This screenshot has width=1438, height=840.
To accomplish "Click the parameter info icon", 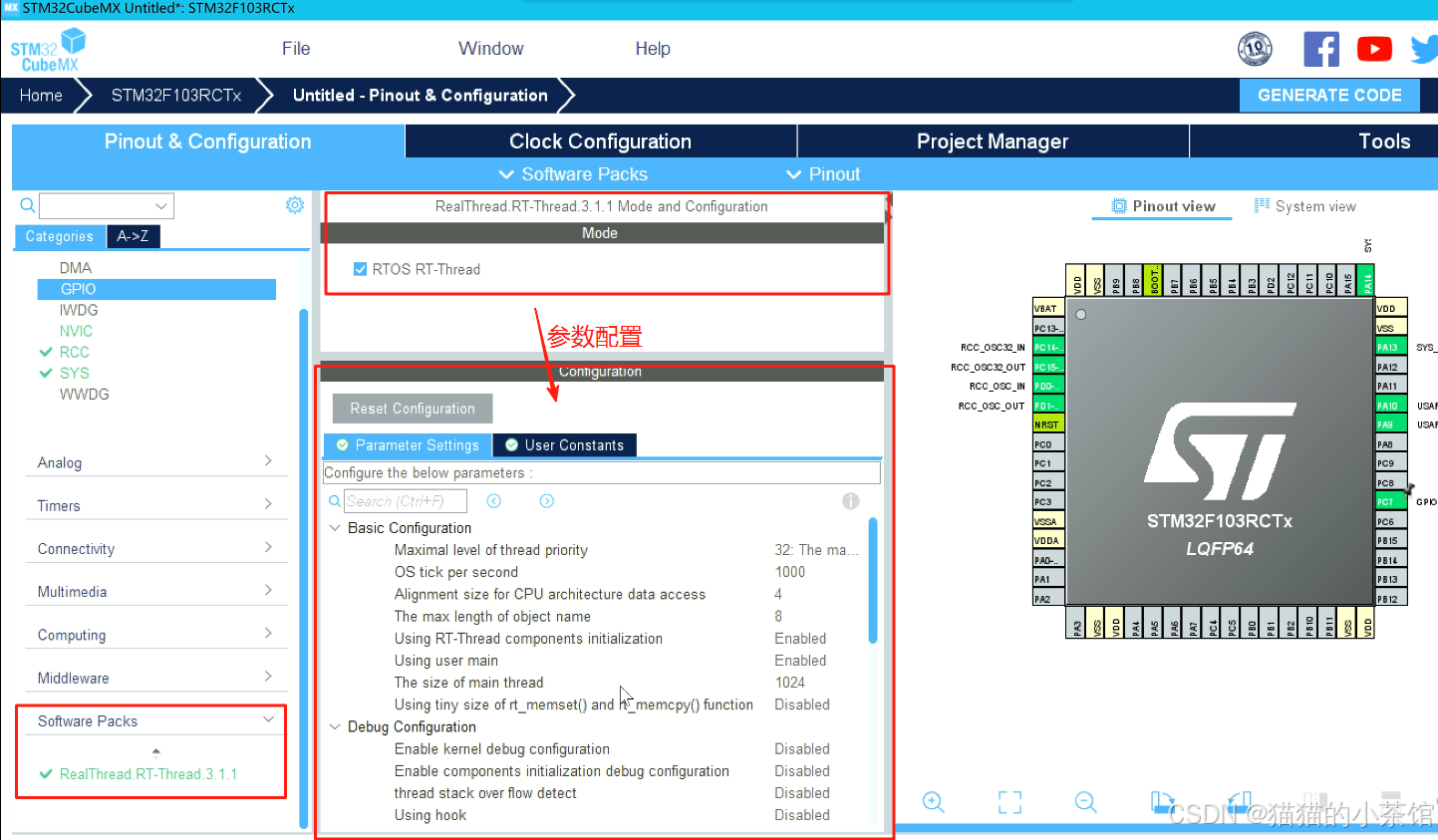I will click(x=850, y=501).
